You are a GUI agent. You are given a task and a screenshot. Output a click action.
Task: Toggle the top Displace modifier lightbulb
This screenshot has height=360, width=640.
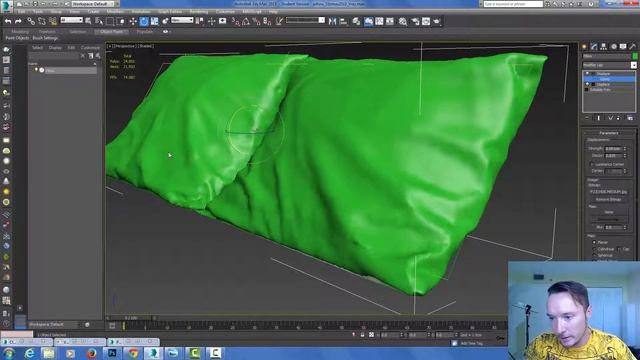(x=587, y=73)
